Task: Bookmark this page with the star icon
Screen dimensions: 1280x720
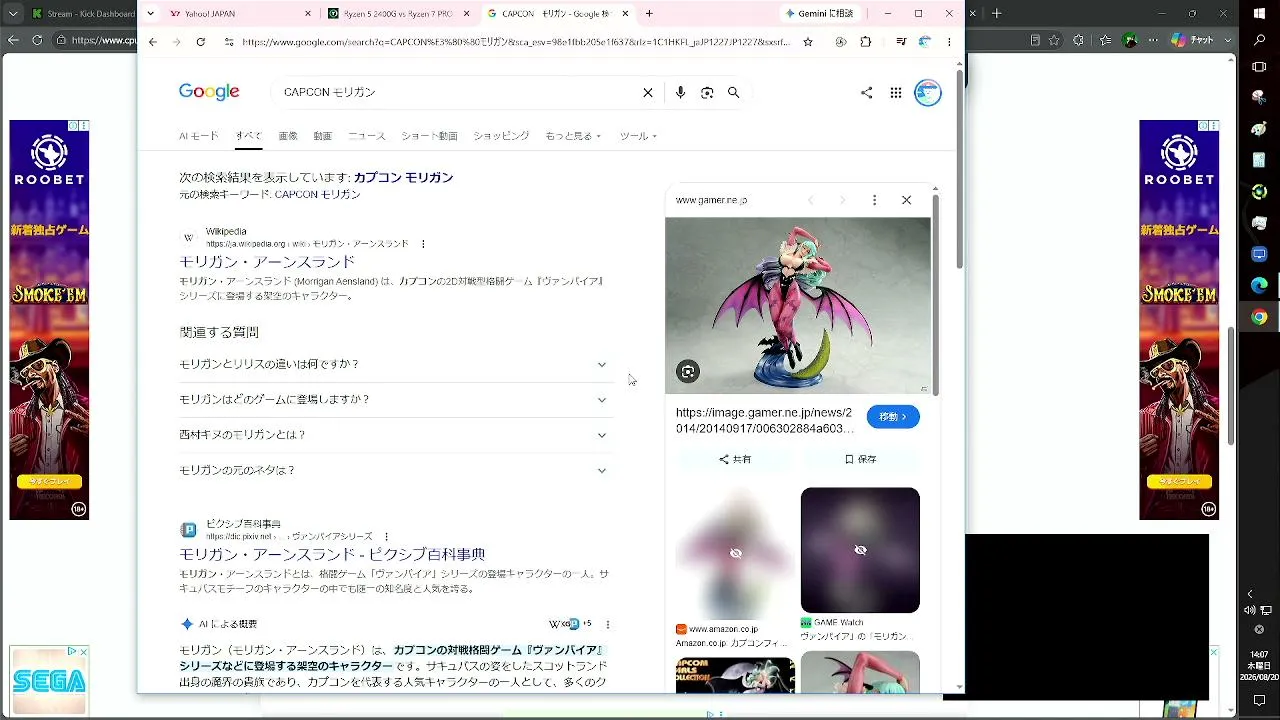Action: pos(808,42)
